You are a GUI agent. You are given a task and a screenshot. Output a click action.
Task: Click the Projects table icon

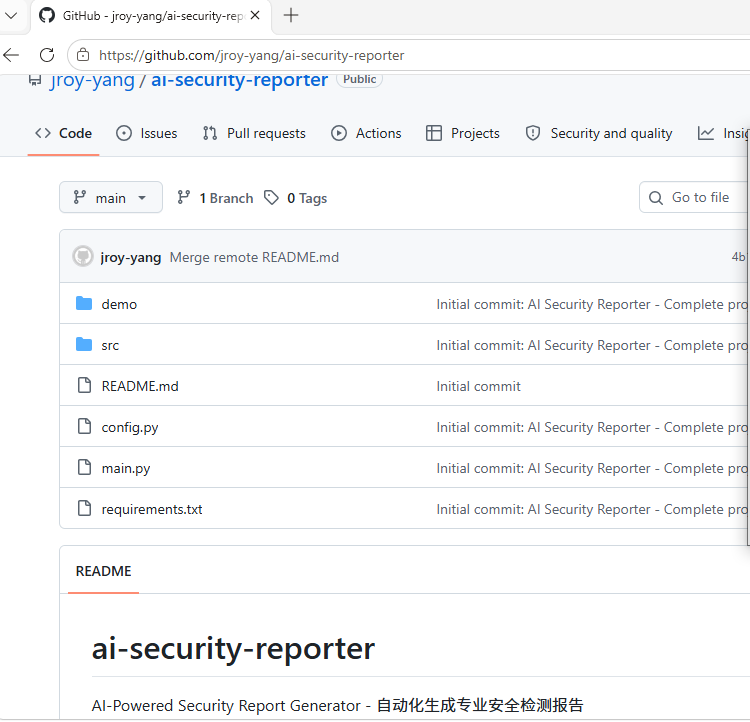coord(434,133)
